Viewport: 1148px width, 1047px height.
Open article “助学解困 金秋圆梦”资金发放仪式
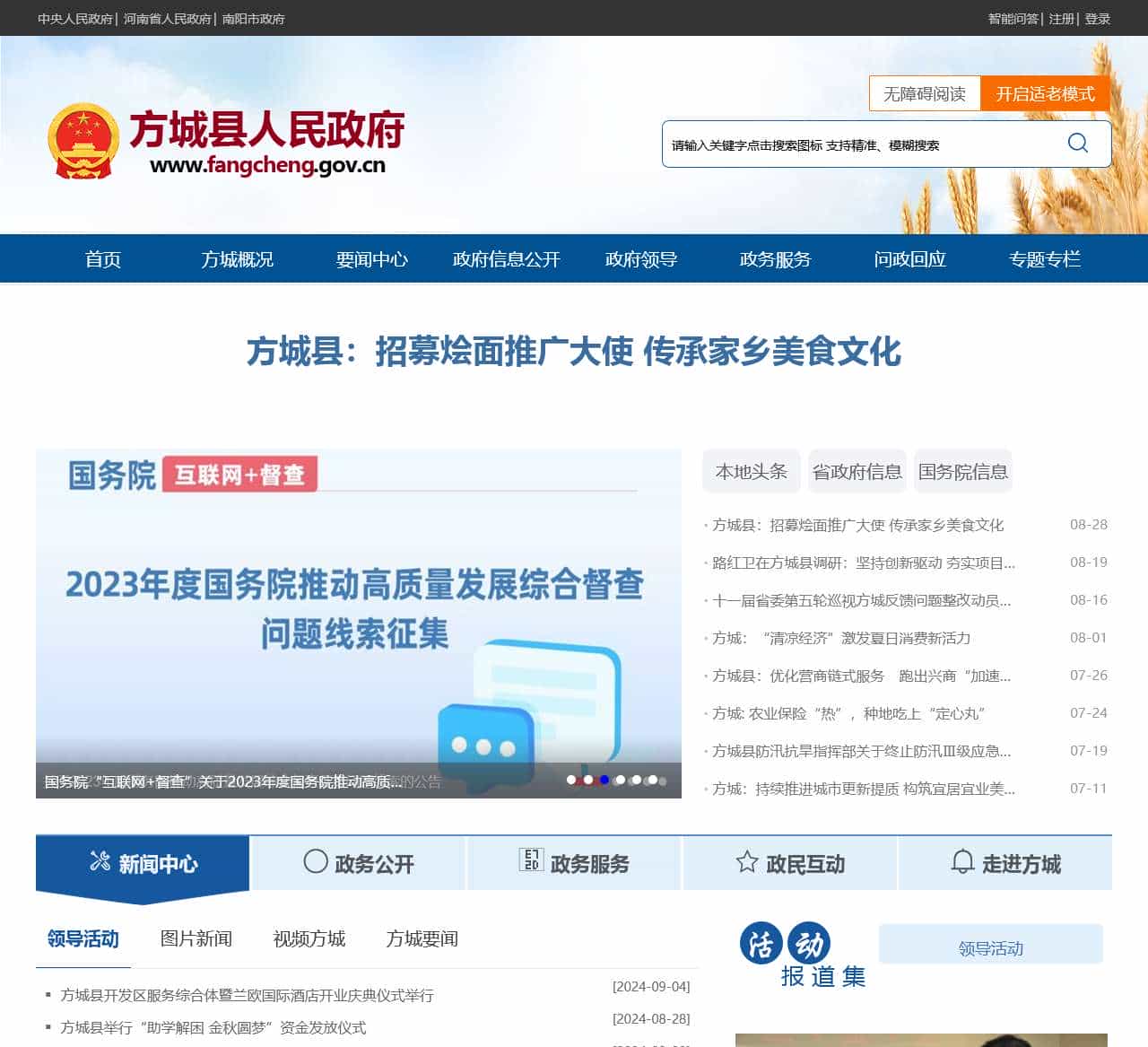point(213,1027)
